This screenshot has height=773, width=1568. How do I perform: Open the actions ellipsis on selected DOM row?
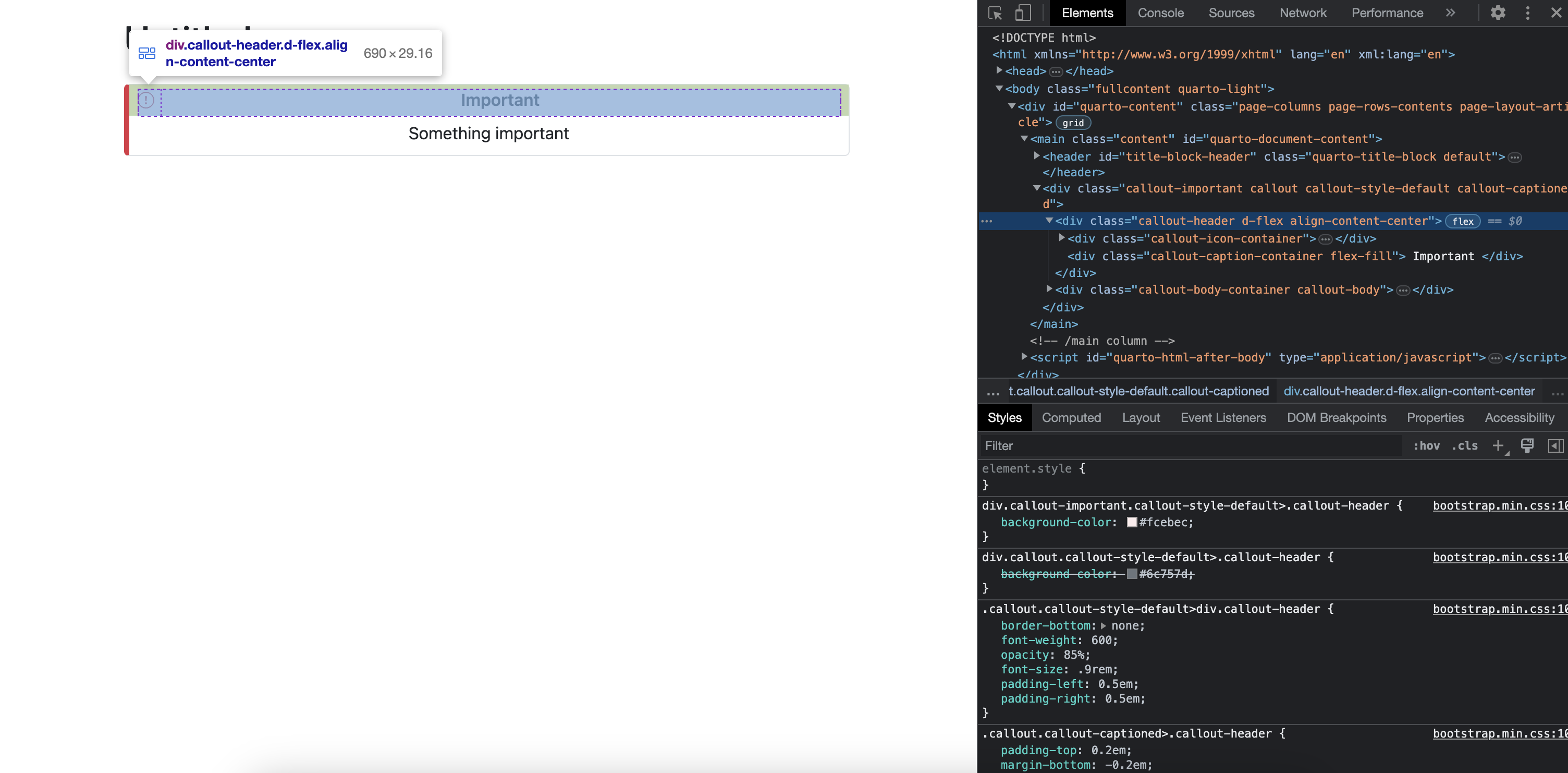point(987,221)
